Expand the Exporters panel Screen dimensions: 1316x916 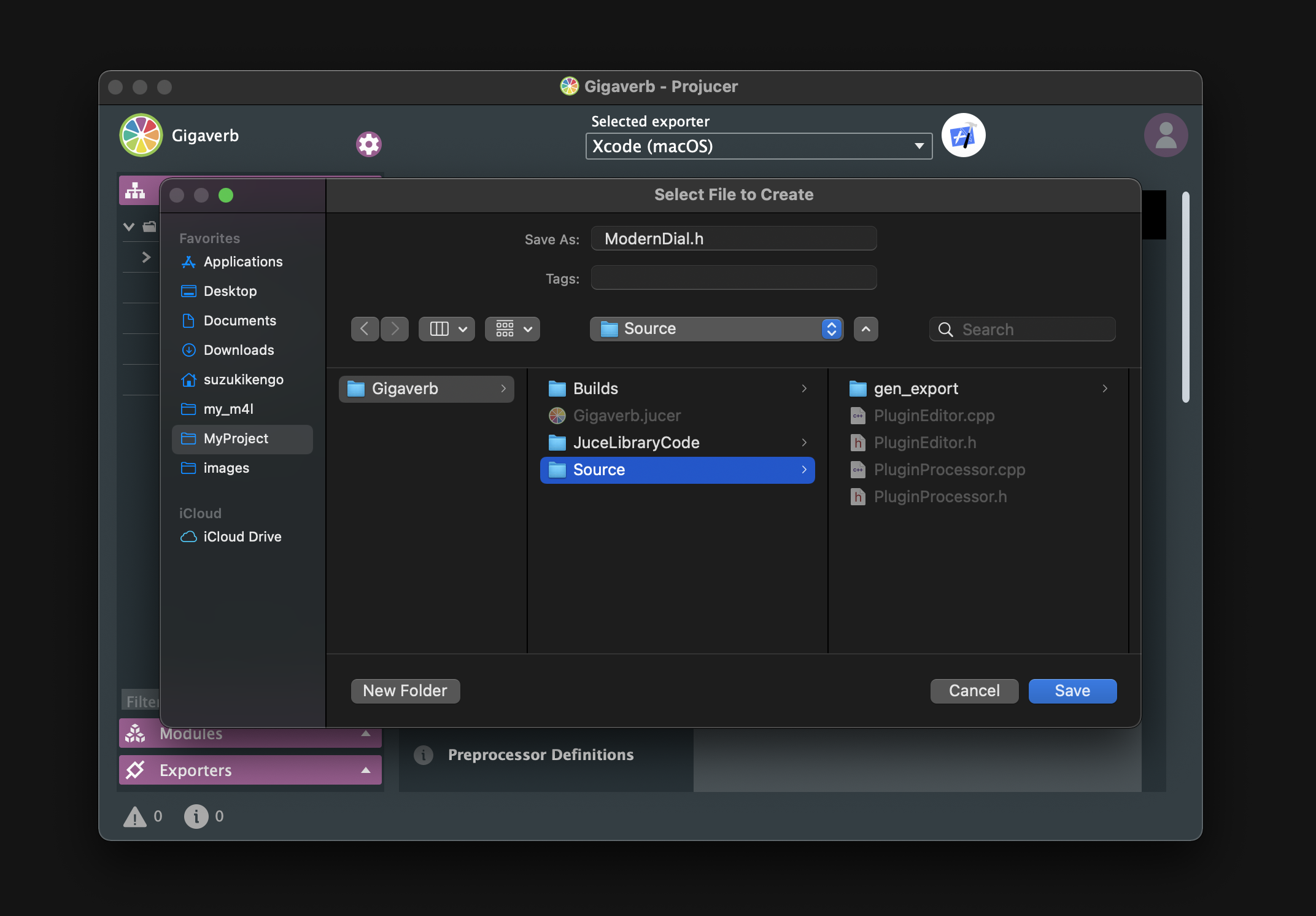pyautogui.click(x=366, y=770)
